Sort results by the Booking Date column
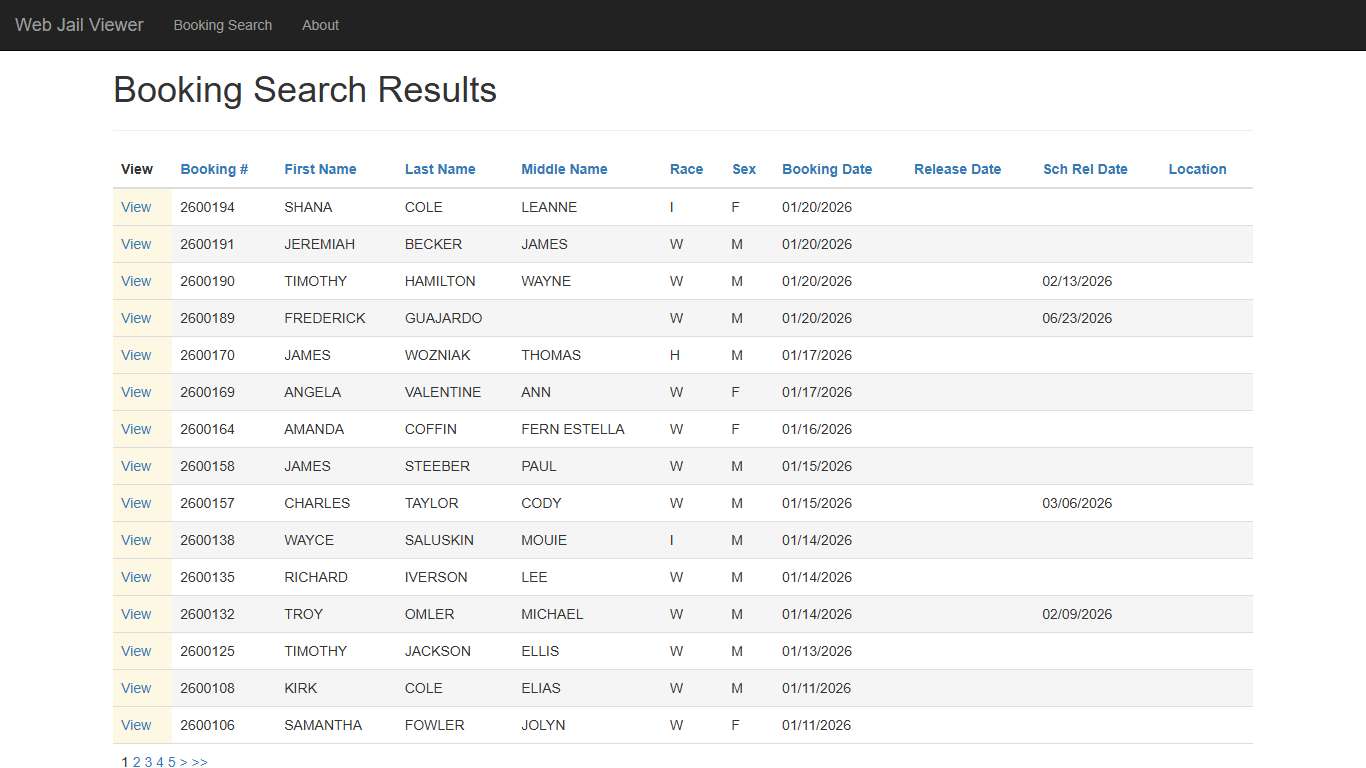 point(827,169)
